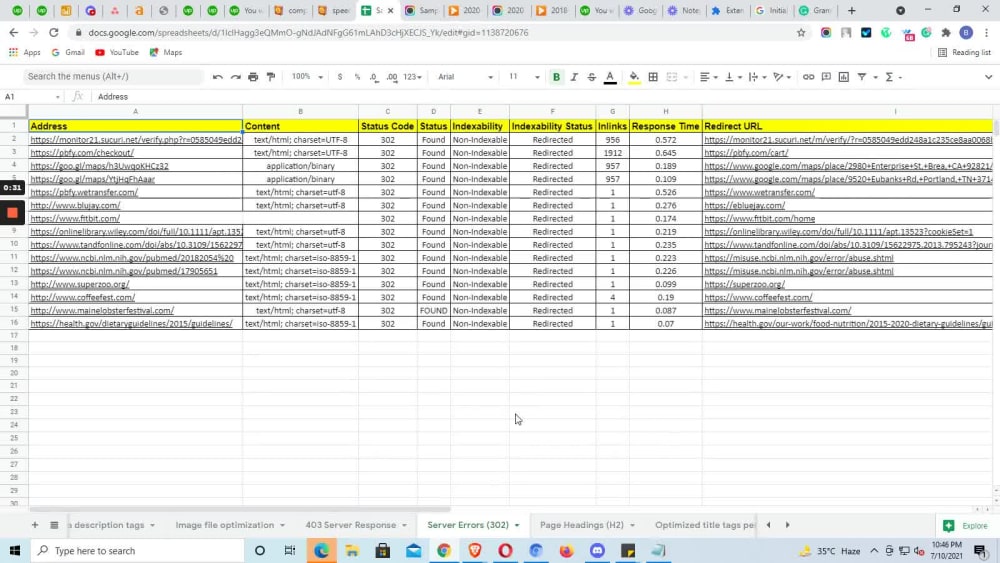This screenshot has width=1000, height=563.
Task: Toggle bold formatting
Action: (x=556, y=77)
